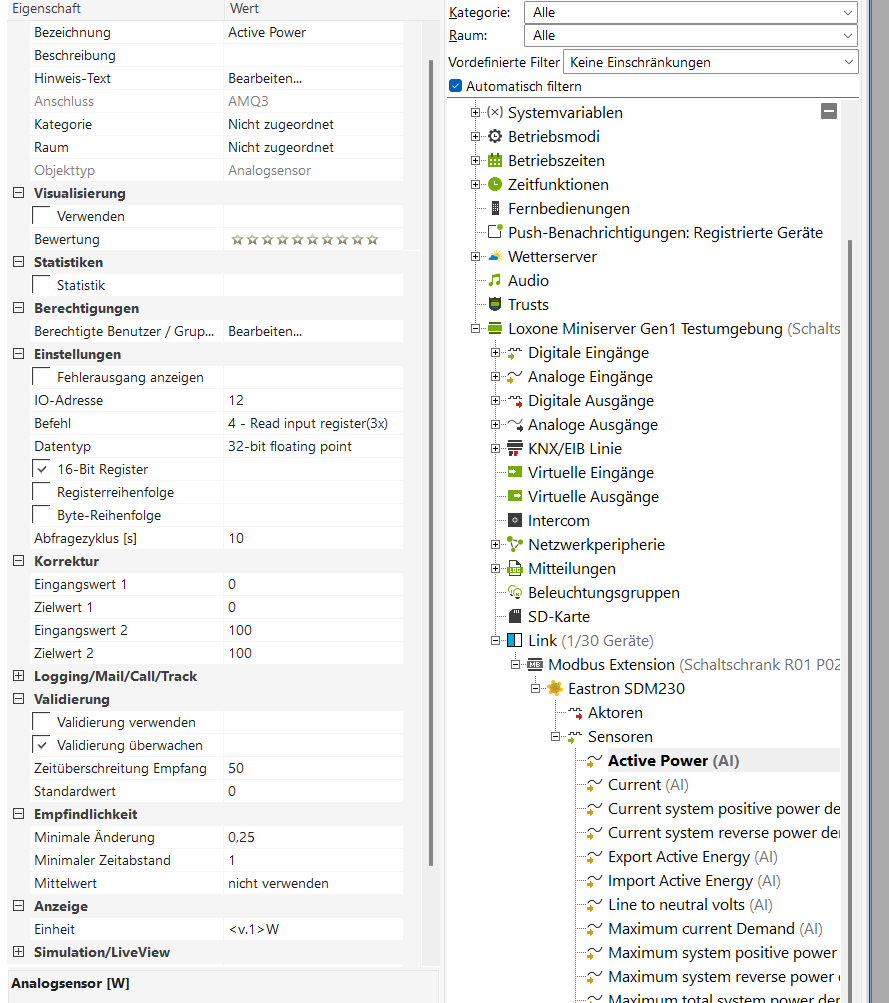This screenshot has width=889, height=1003.
Task: Open the Raum dropdown
Action: coord(847,35)
